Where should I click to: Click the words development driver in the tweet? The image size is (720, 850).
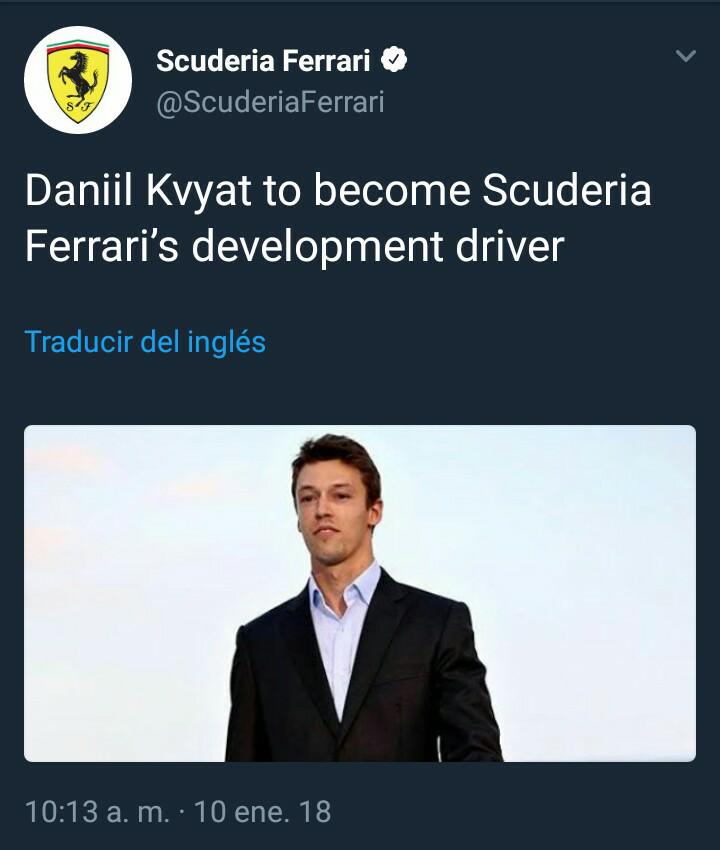point(378,246)
